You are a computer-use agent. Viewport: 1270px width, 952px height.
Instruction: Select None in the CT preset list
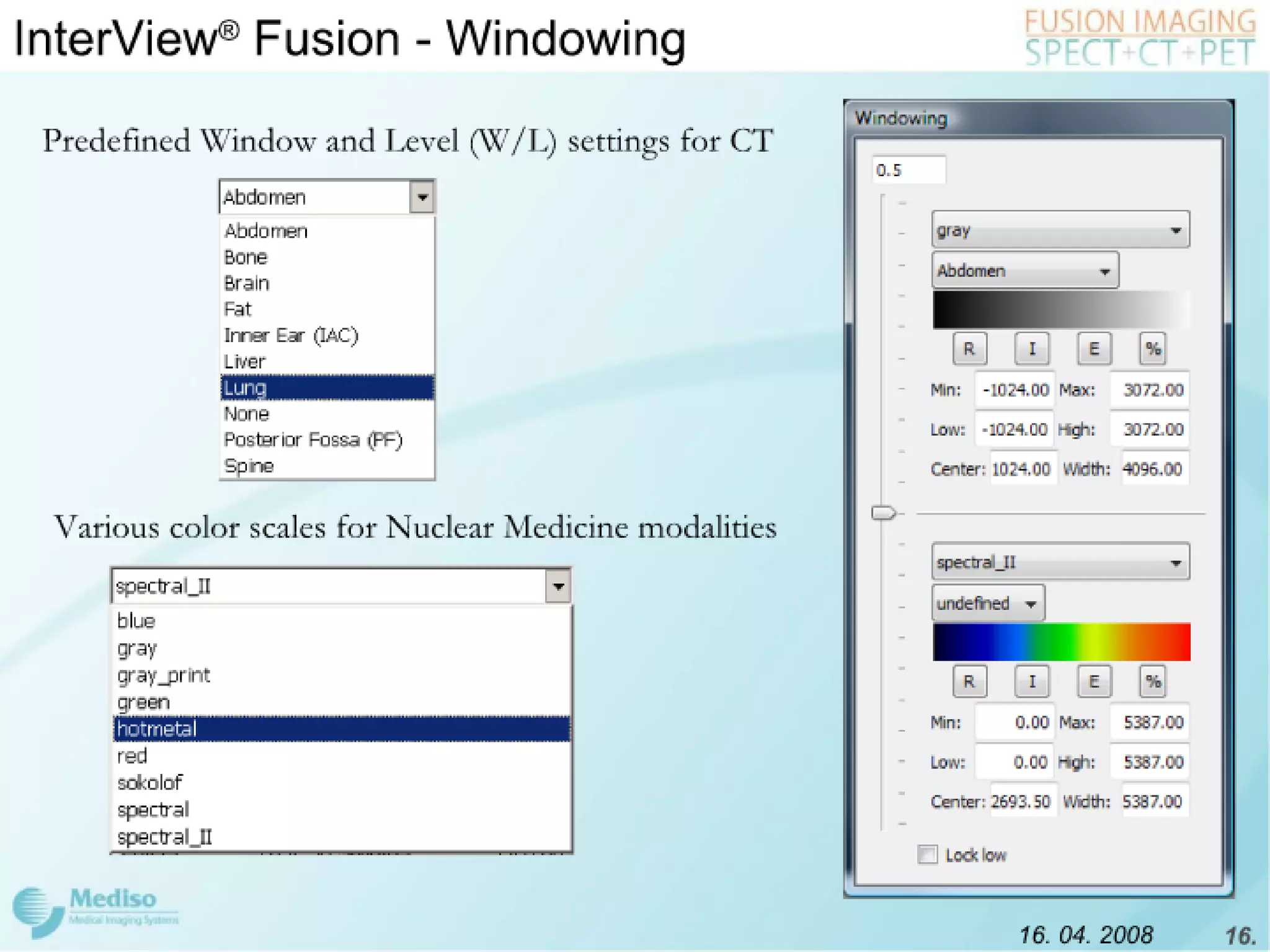coord(327,413)
